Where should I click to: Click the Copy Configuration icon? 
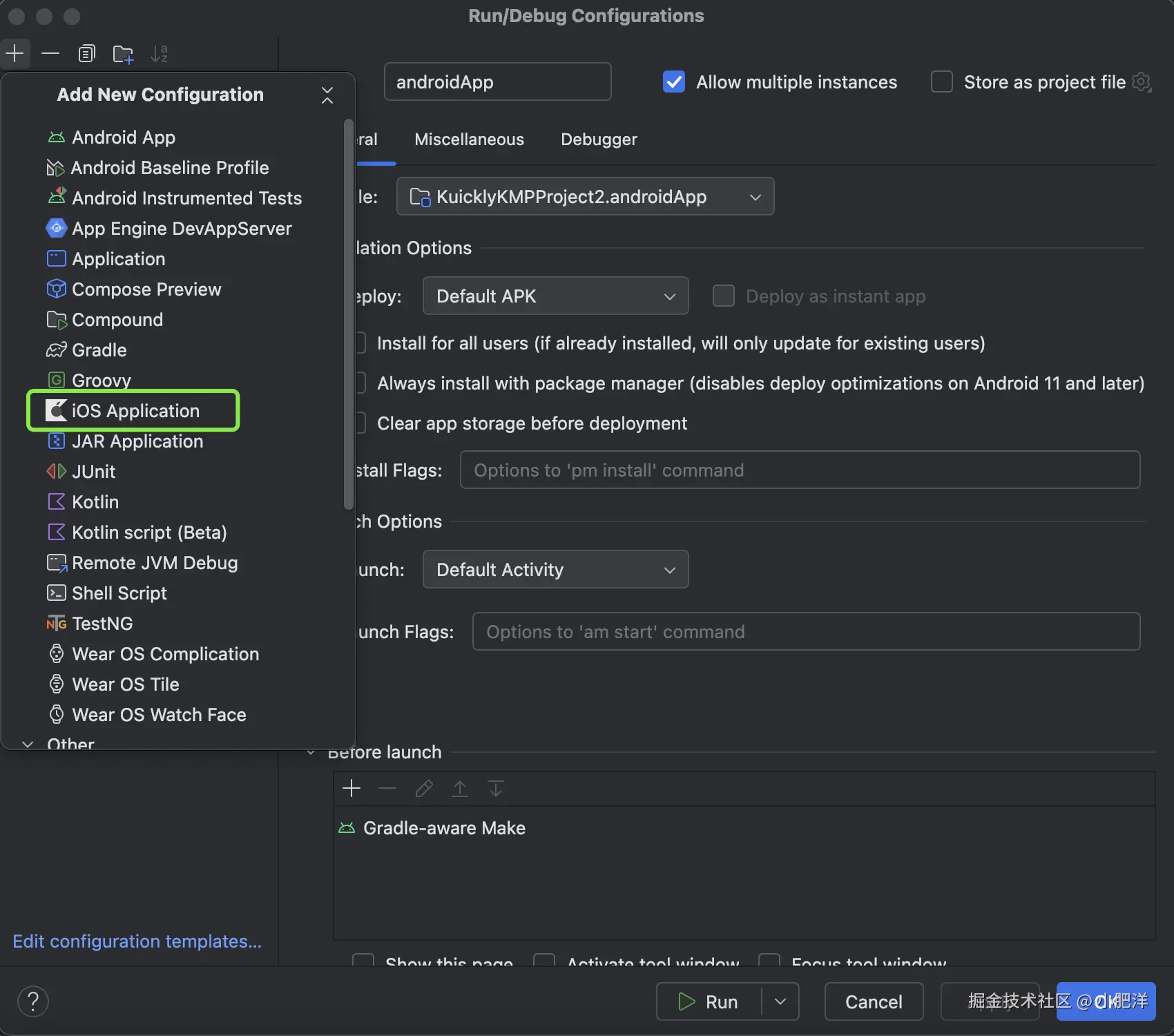click(86, 53)
